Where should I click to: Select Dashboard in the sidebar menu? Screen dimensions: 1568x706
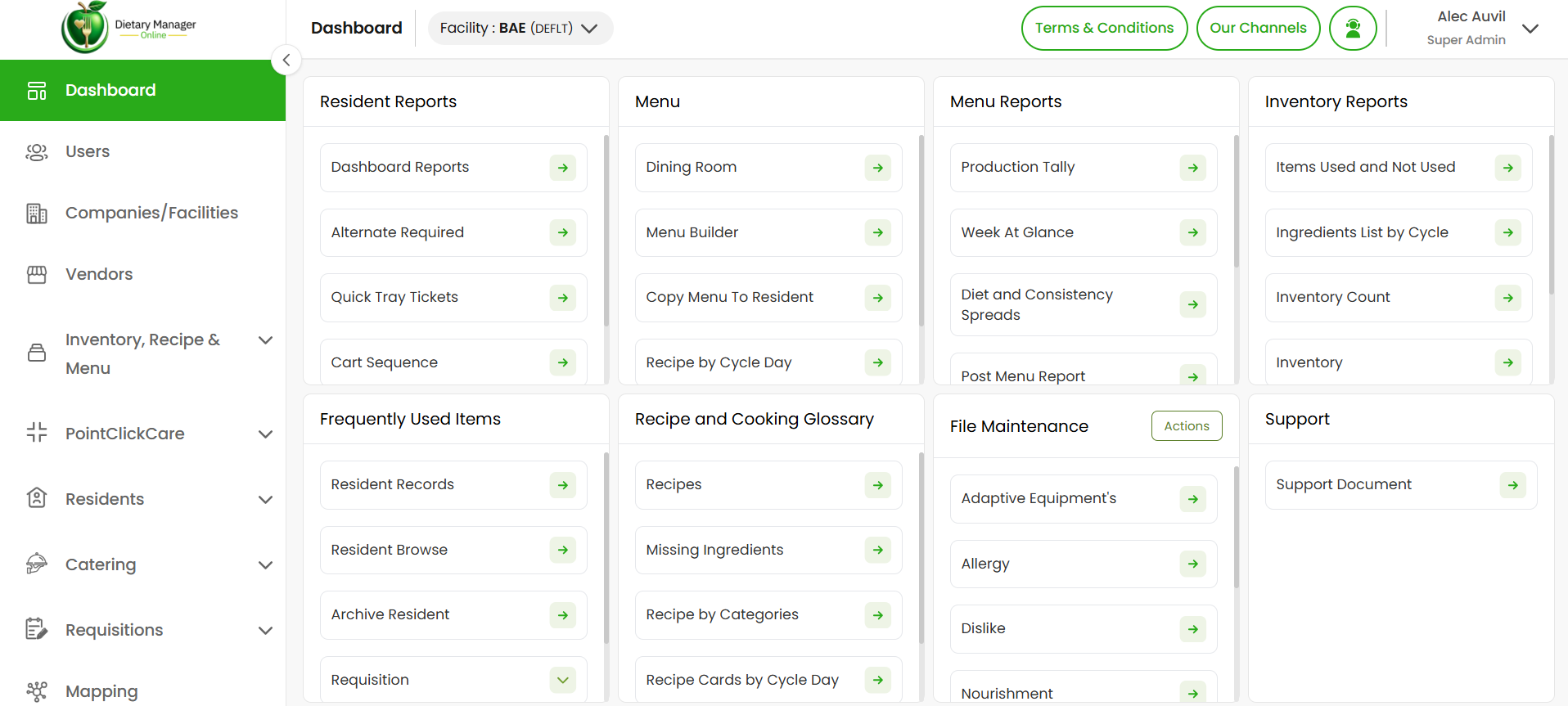[x=110, y=90]
